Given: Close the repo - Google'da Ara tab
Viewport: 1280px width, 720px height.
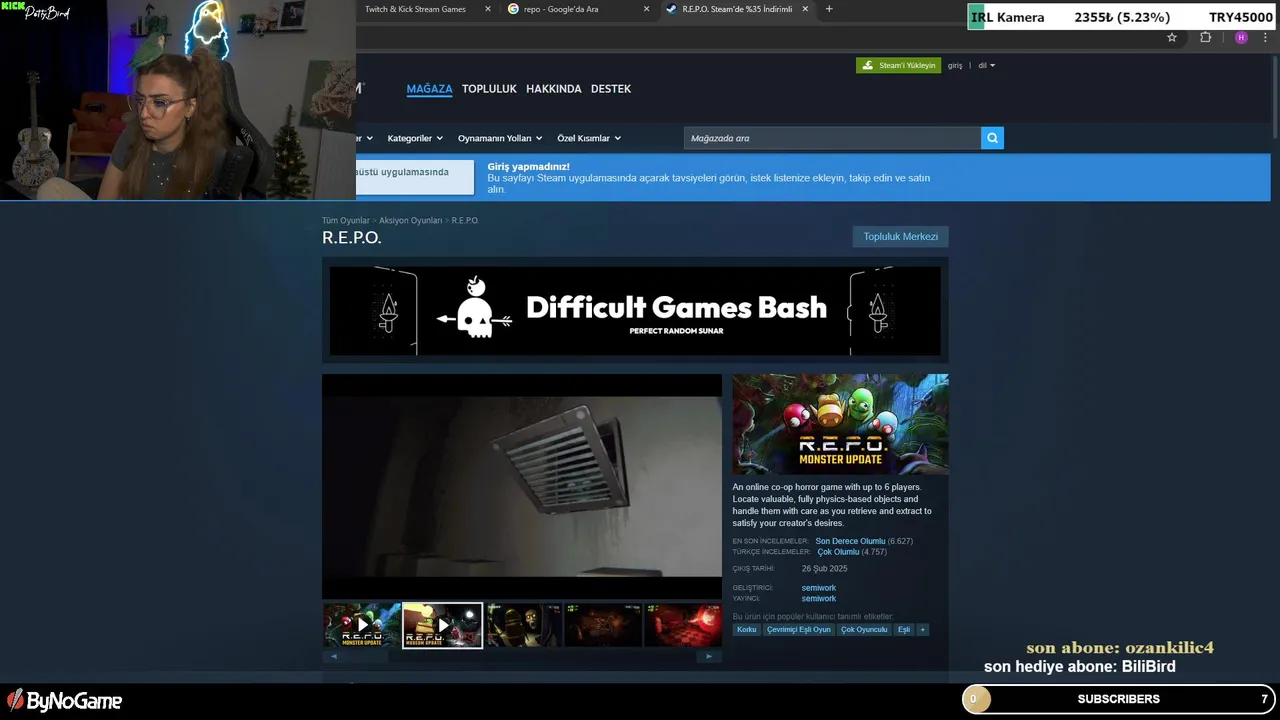Looking at the screenshot, I should click(x=646, y=9).
